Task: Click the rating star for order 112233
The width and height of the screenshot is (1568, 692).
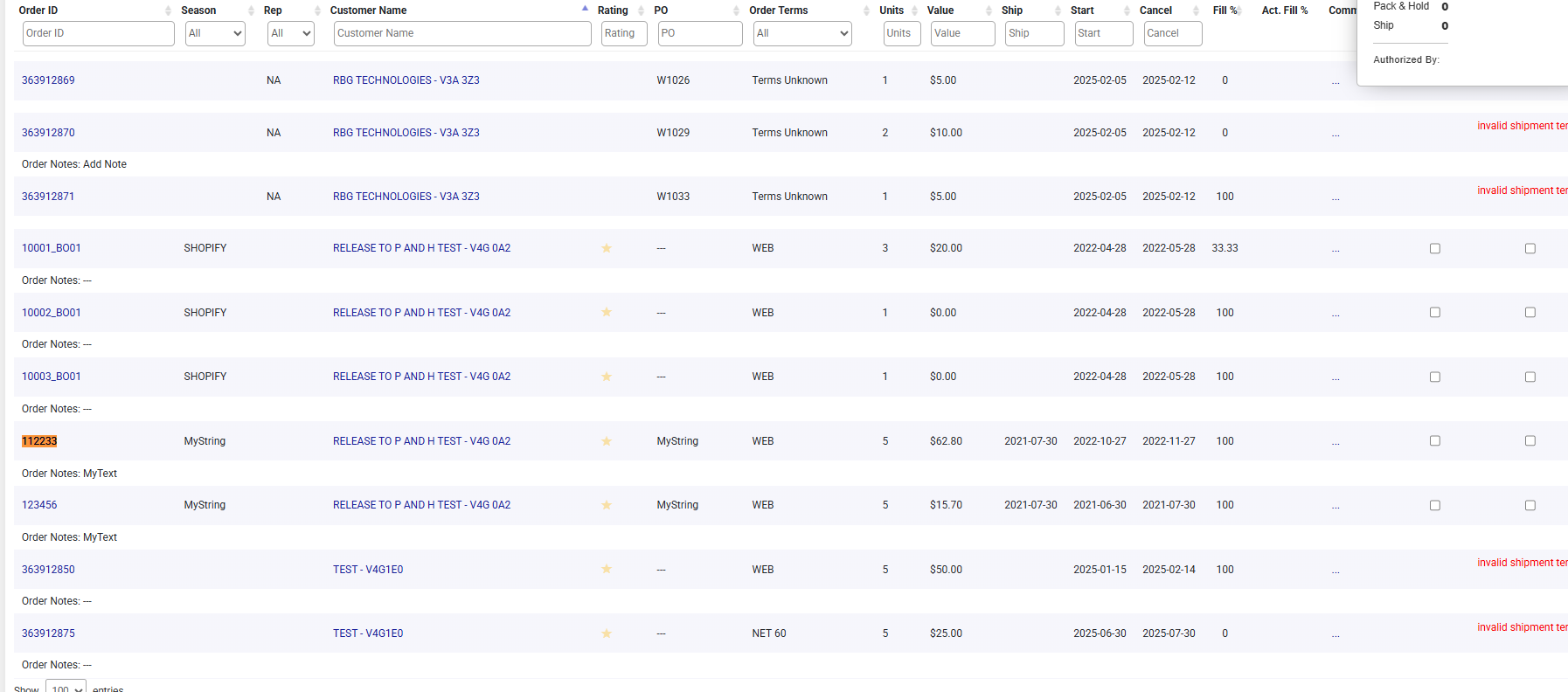Action: [607, 441]
